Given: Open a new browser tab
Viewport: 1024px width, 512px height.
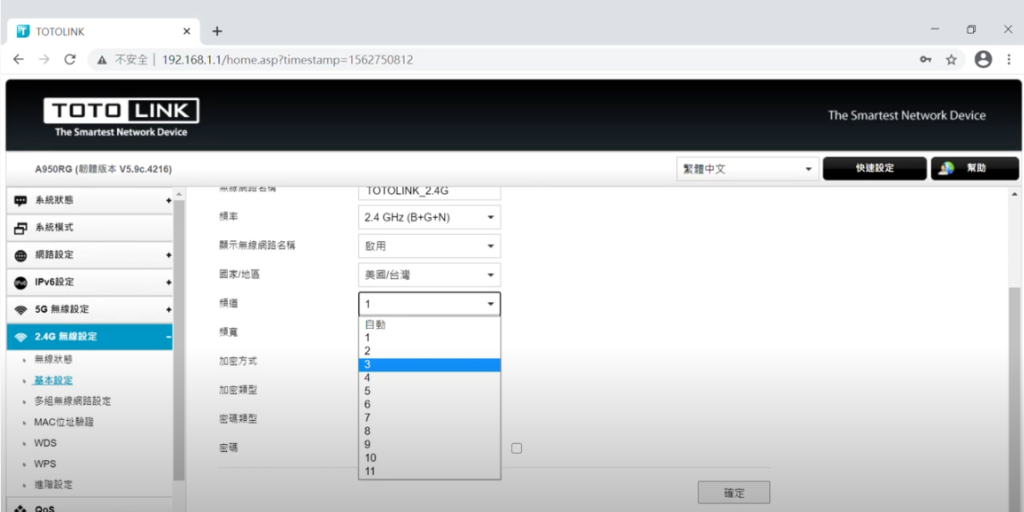Looking at the screenshot, I should [x=217, y=31].
